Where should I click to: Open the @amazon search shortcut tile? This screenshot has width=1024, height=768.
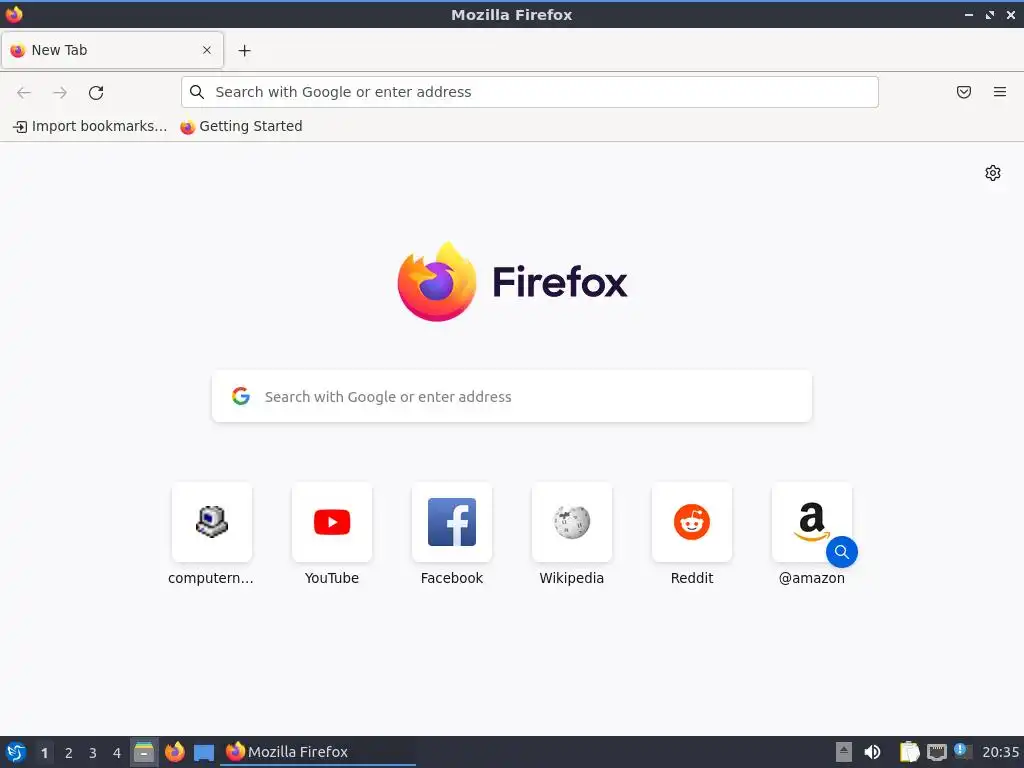(x=812, y=522)
